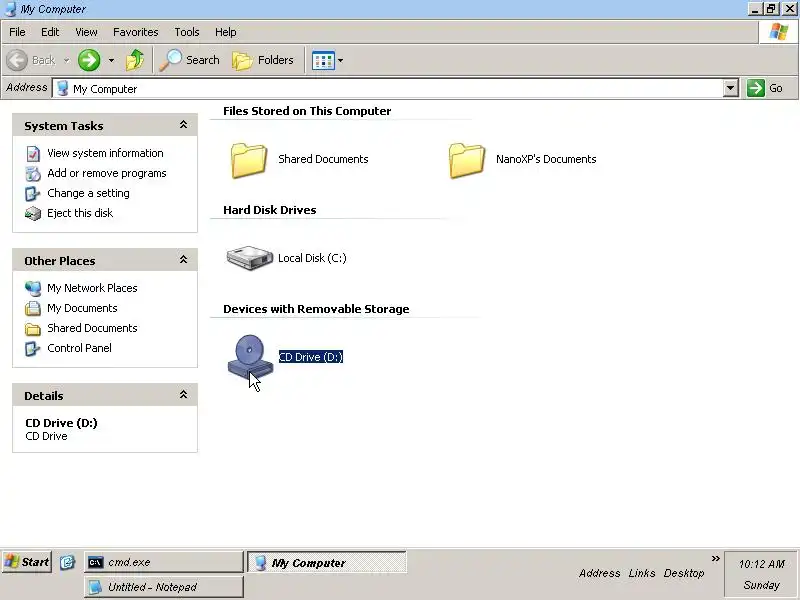Open the Edit menu
Screen dimensions: 800x600
point(50,32)
